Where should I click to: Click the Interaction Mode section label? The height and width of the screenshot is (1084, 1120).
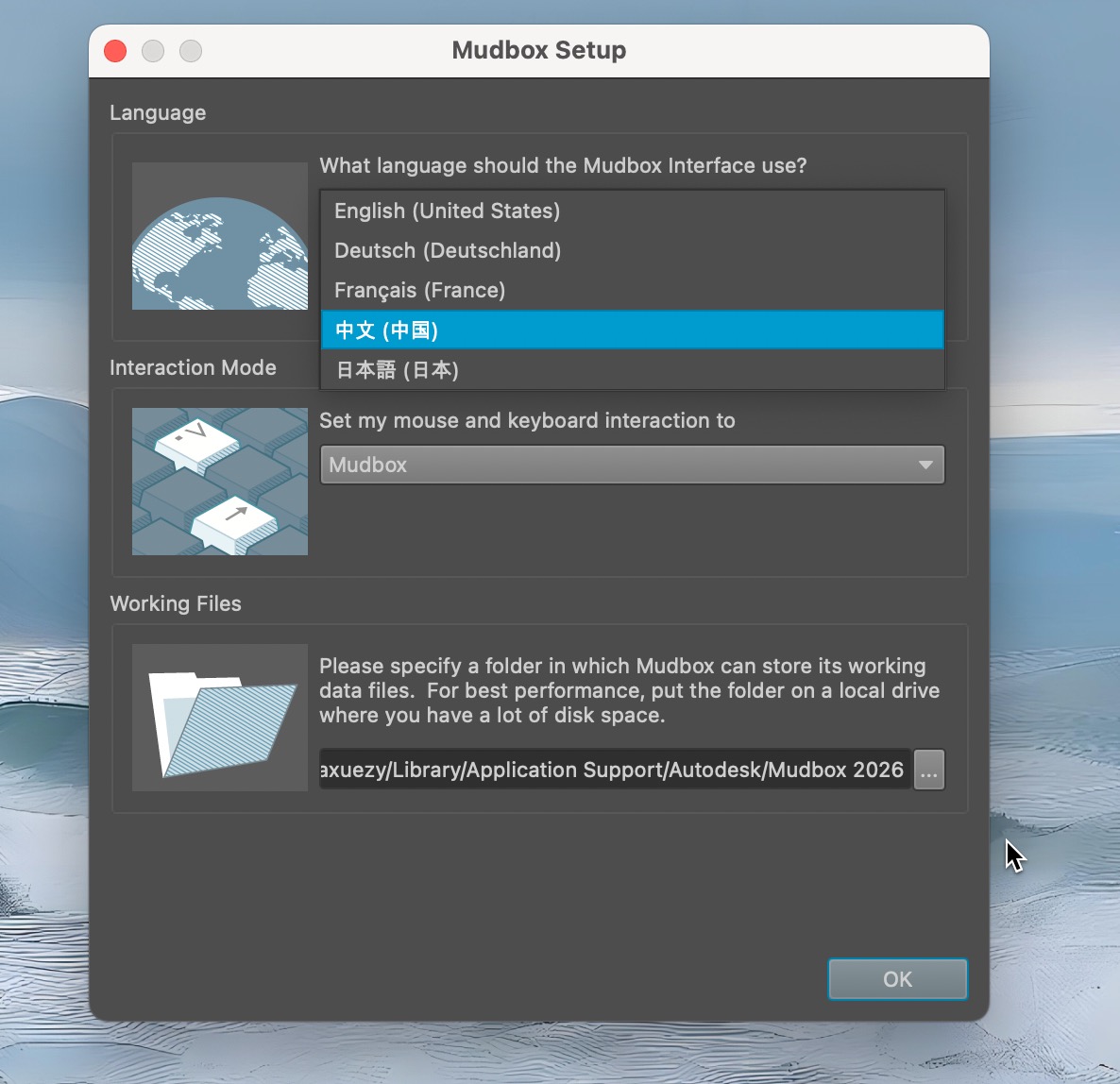pyautogui.click(x=193, y=367)
